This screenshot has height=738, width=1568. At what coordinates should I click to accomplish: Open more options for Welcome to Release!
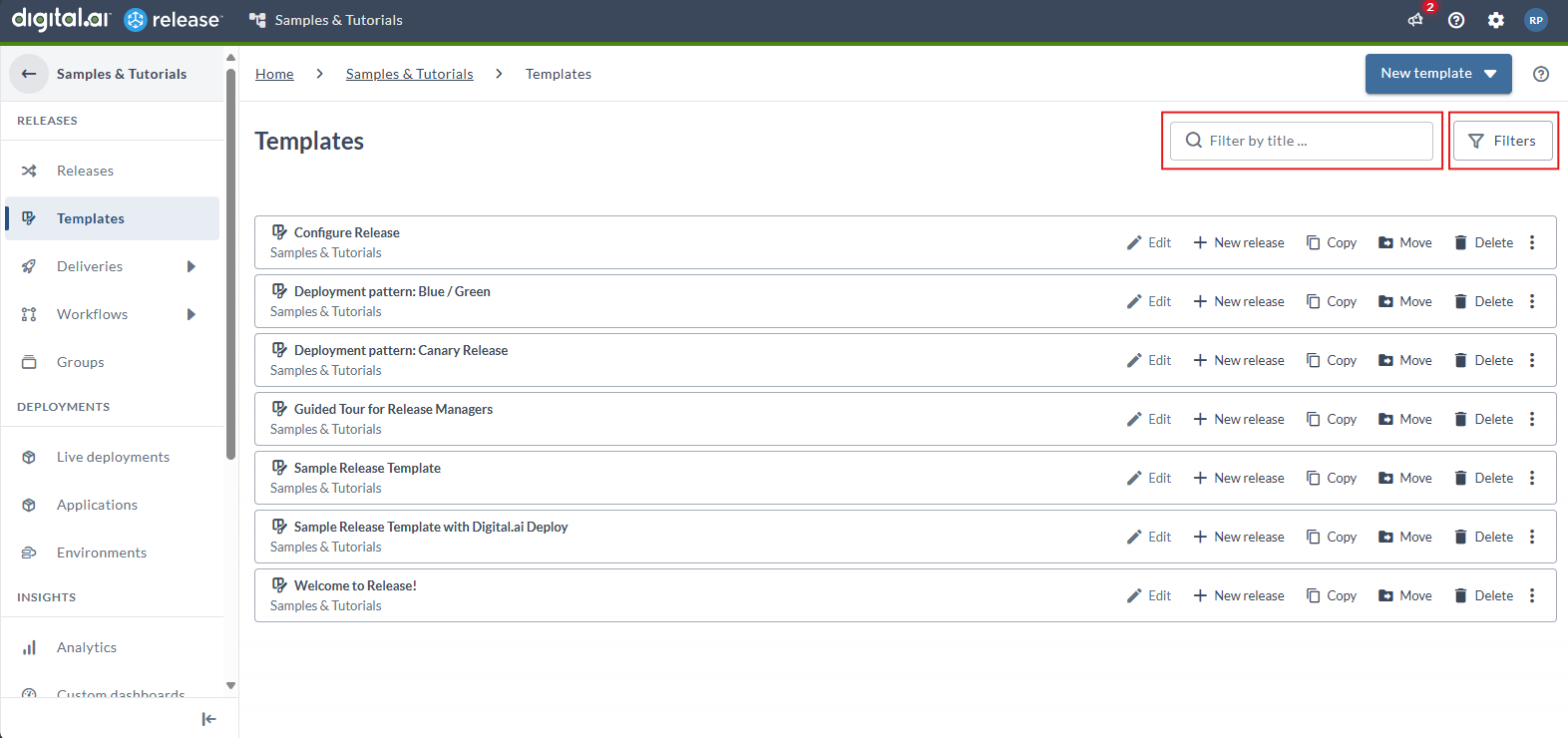coord(1532,595)
